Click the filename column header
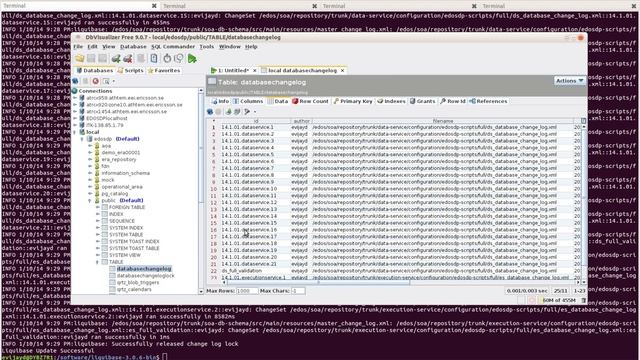Viewport: 640px width, 360px height. [443, 121]
